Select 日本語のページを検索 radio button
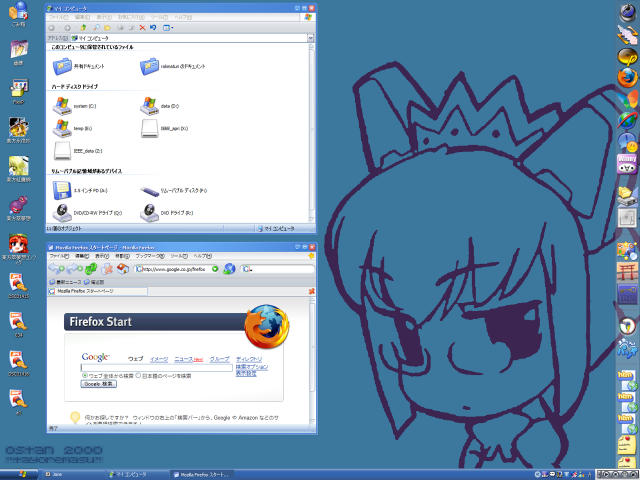640x480 pixels. [x=138, y=376]
